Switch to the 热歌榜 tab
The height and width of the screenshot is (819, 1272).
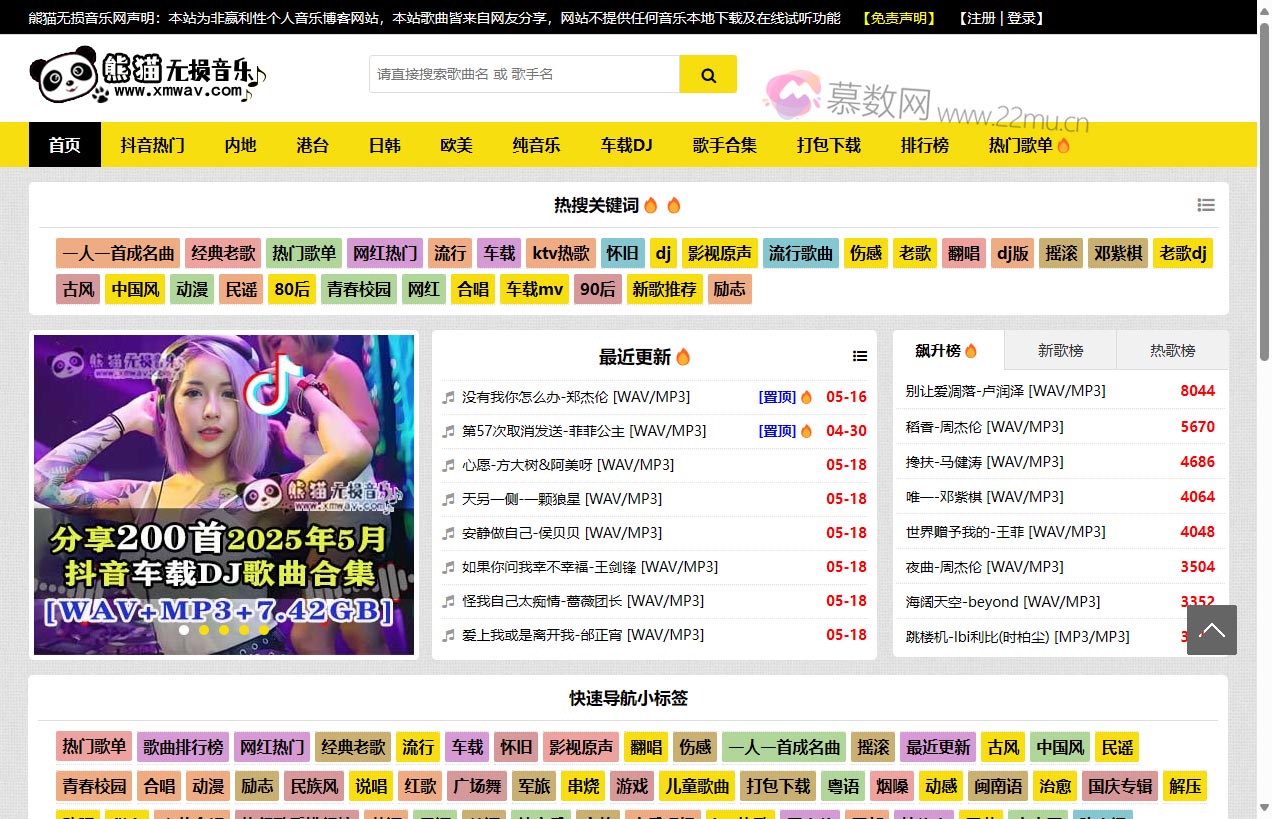(x=1172, y=351)
